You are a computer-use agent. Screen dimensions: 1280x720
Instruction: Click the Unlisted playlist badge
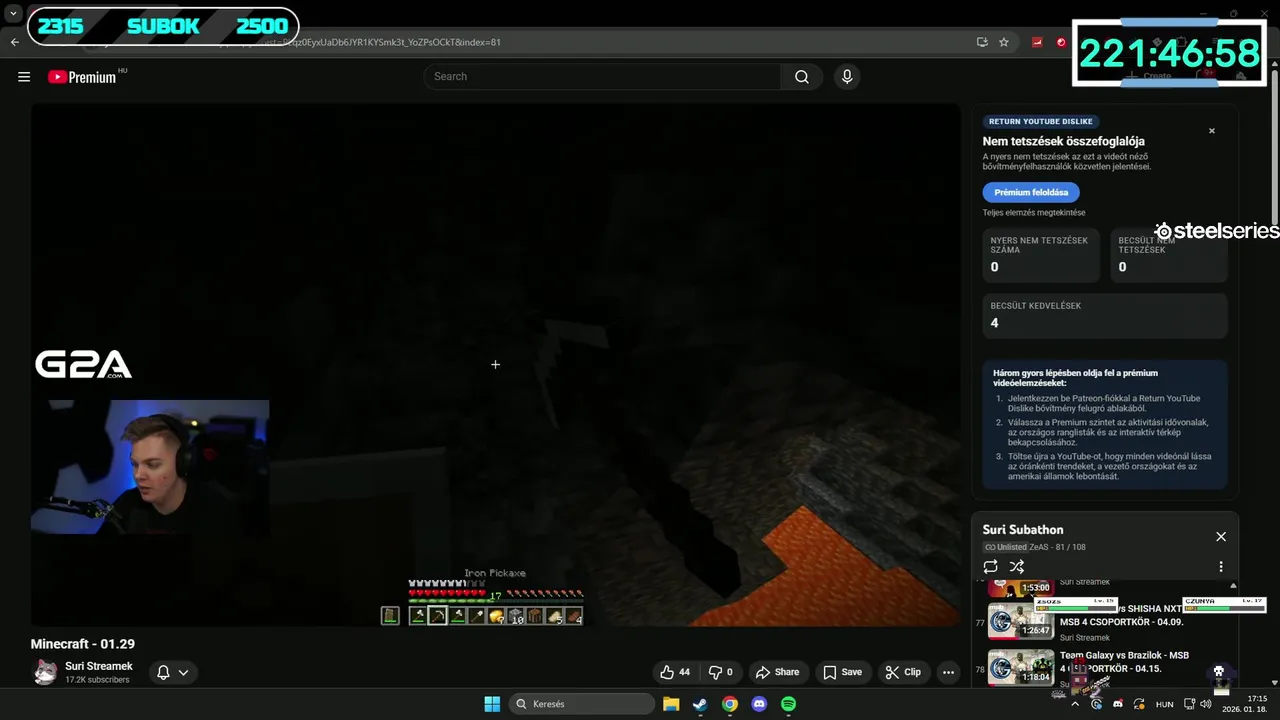(x=1006, y=547)
